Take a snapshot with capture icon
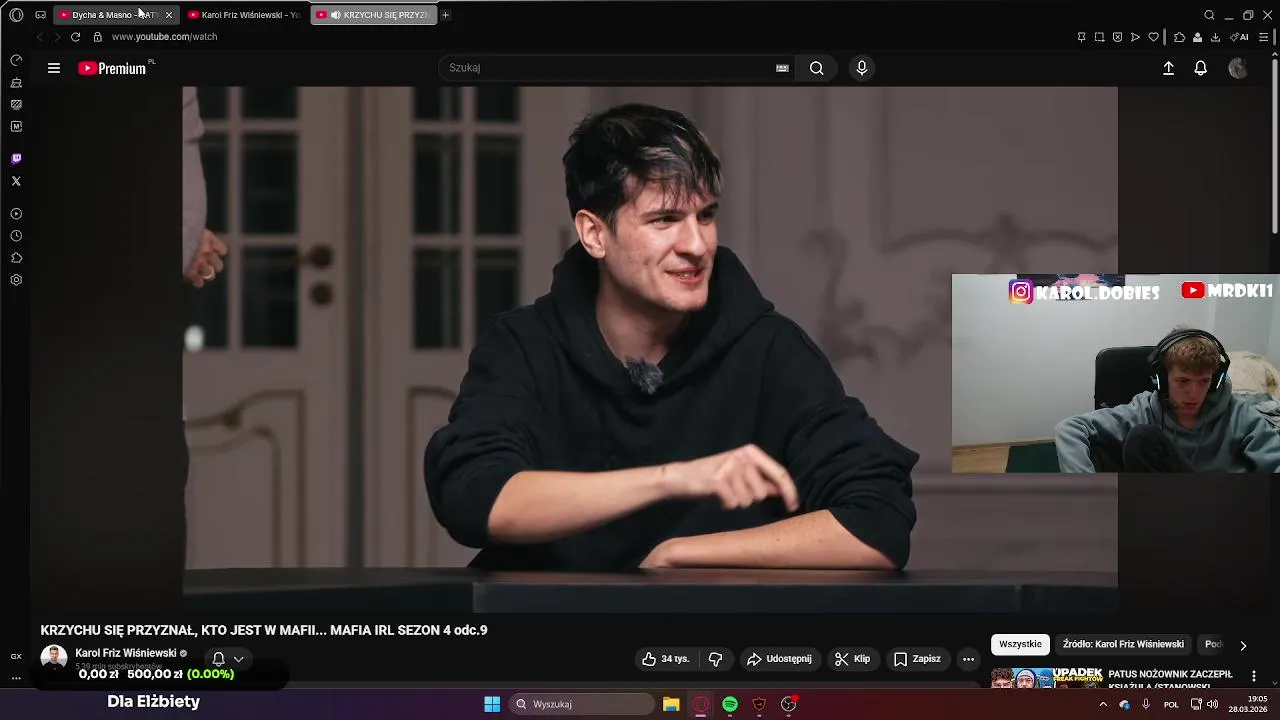This screenshot has height=720, width=1280. [x=1099, y=37]
